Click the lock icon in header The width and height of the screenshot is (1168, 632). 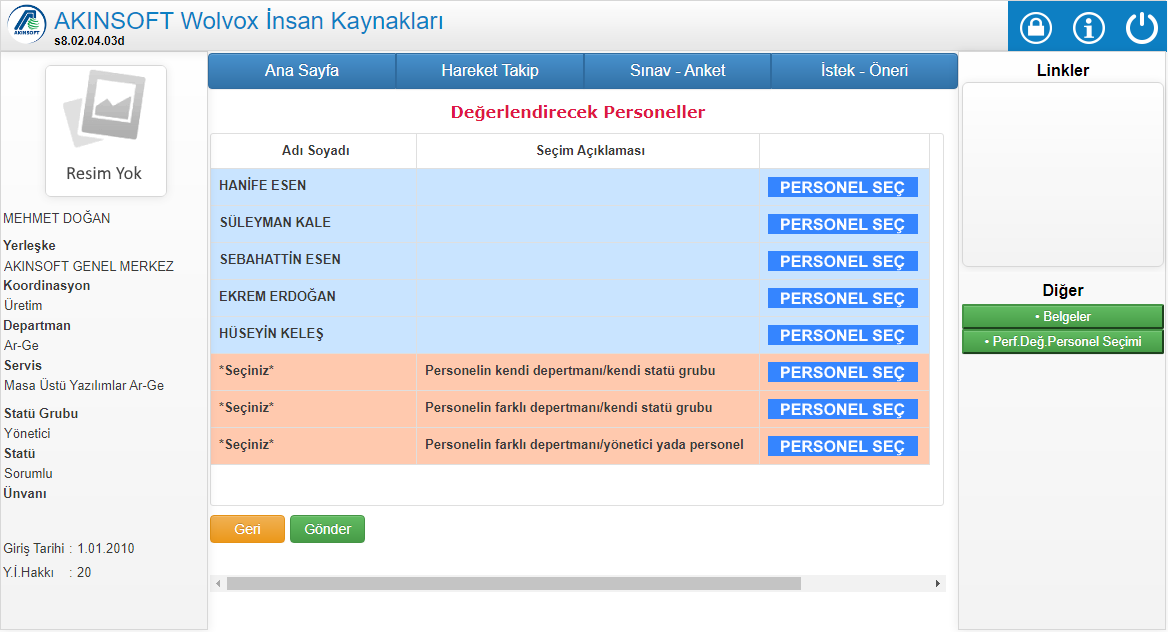[1035, 28]
